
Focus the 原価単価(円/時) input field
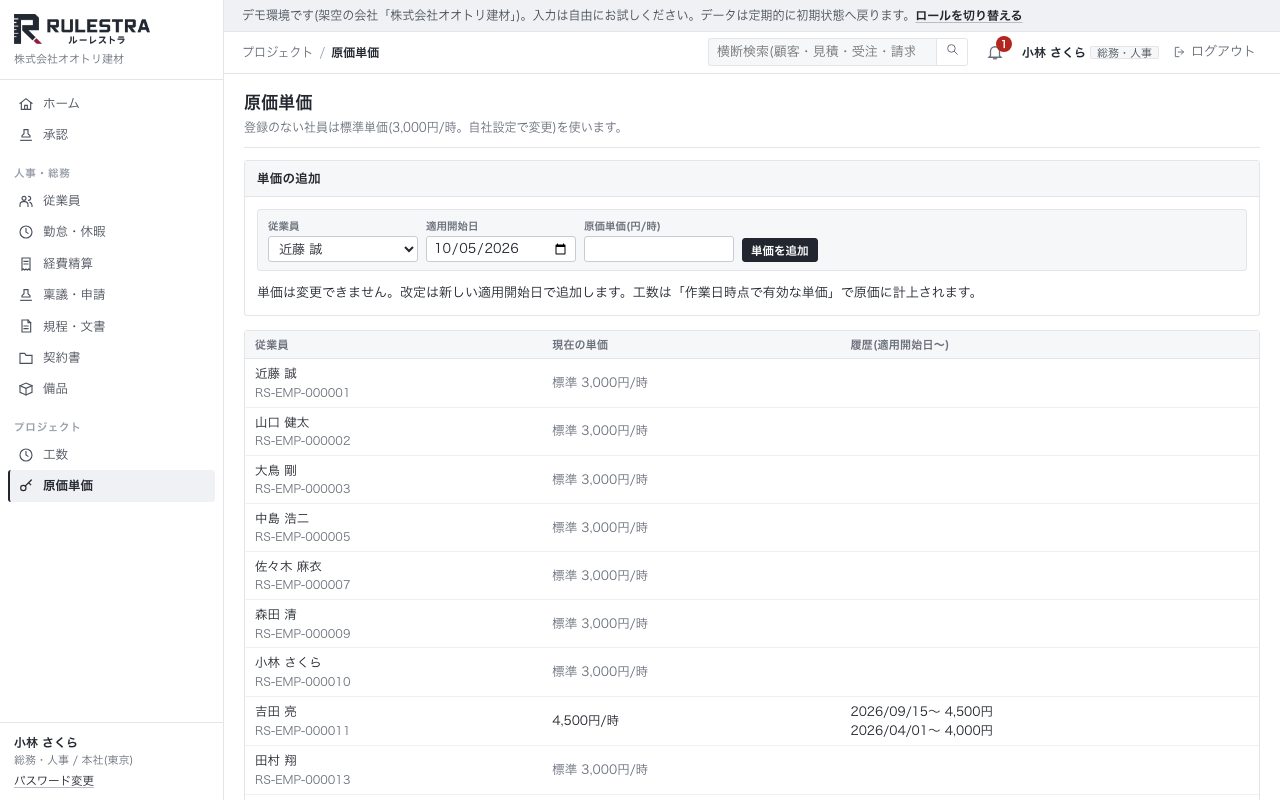click(x=659, y=249)
